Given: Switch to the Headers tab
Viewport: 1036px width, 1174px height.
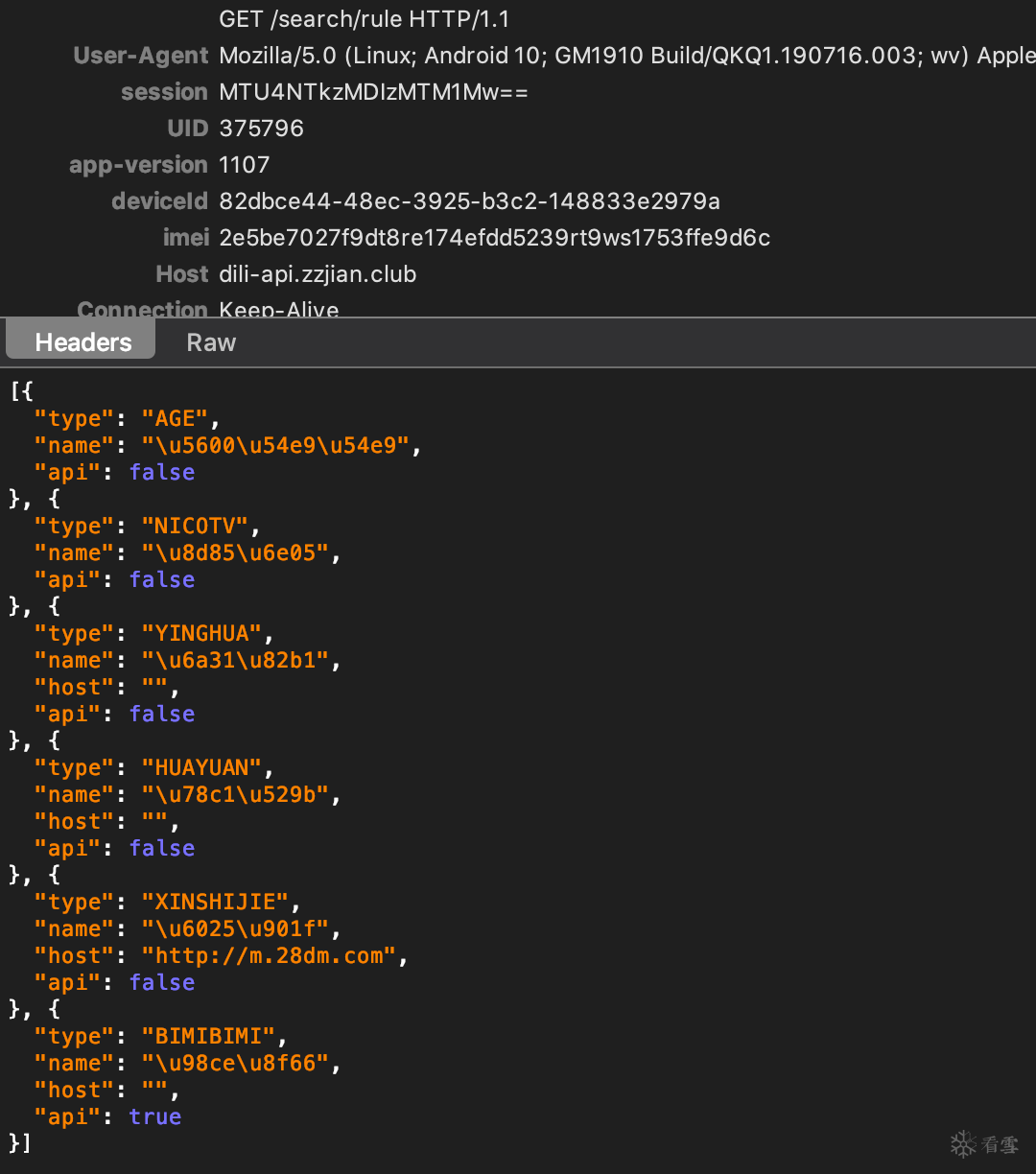Looking at the screenshot, I should (x=82, y=342).
